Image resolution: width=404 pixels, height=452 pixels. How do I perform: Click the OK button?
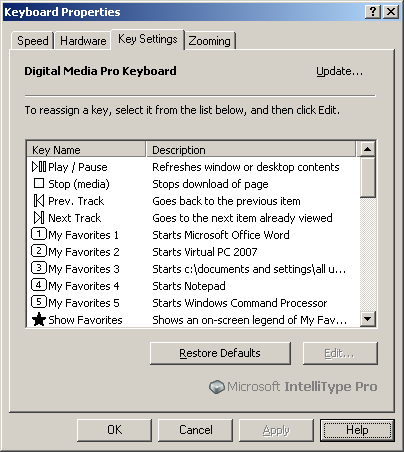click(x=114, y=430)
